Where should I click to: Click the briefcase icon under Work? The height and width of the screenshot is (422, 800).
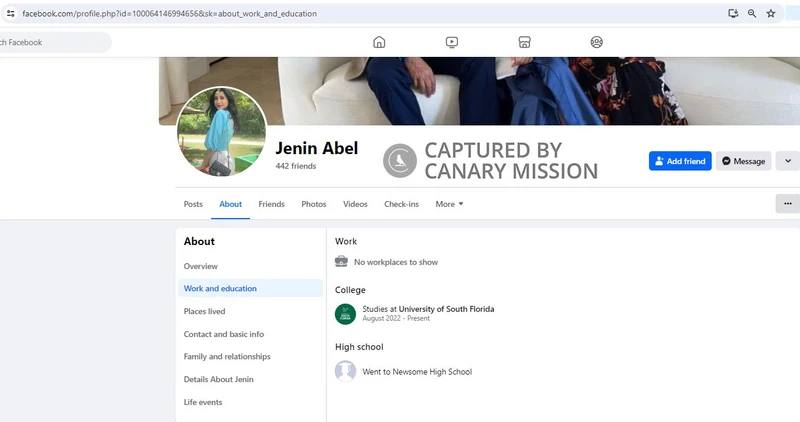(341, 261)
